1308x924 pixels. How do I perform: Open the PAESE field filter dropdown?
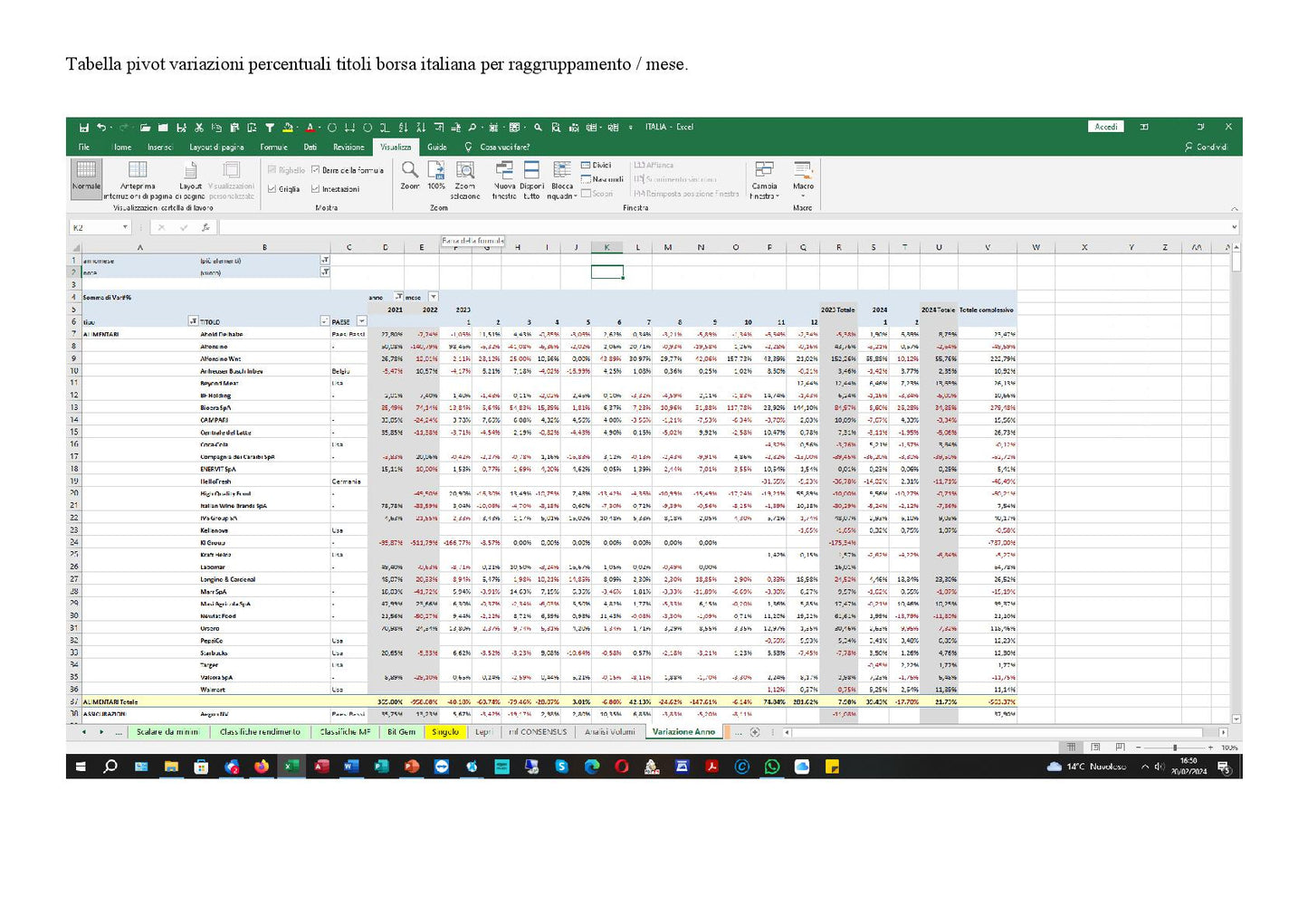click(362, 321)
